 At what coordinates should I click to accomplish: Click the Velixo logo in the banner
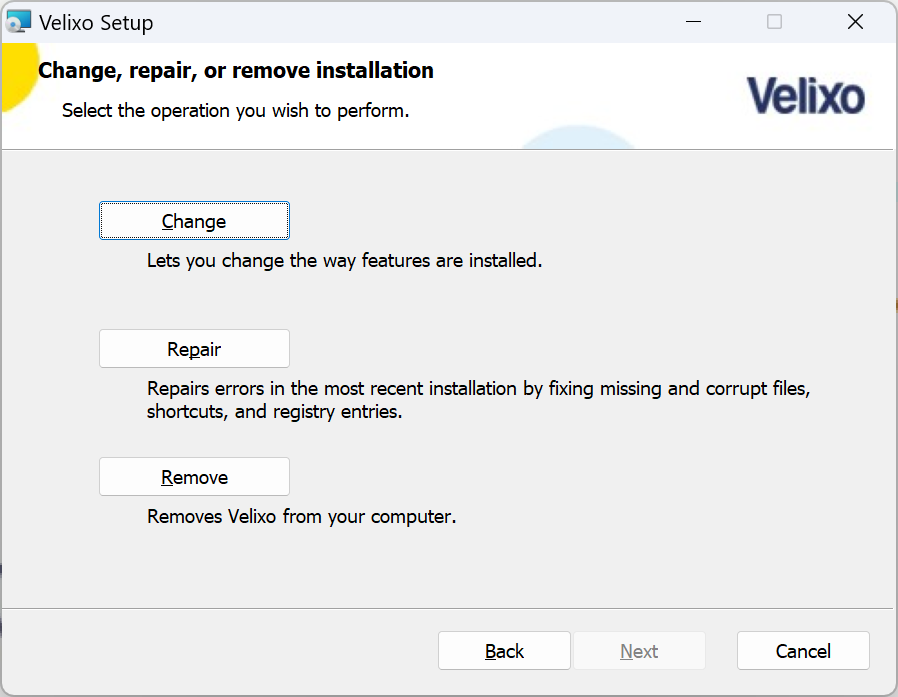click(x=806, y=96)
